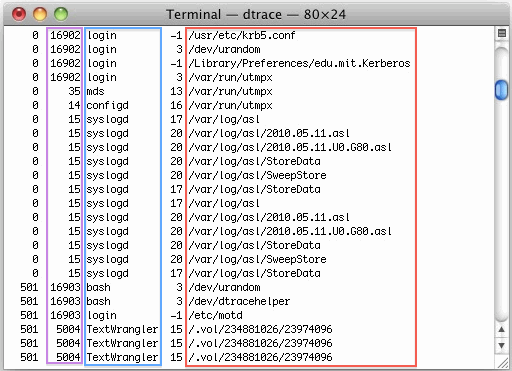Click 'login' in the krb5.conf row

(102, 35)
